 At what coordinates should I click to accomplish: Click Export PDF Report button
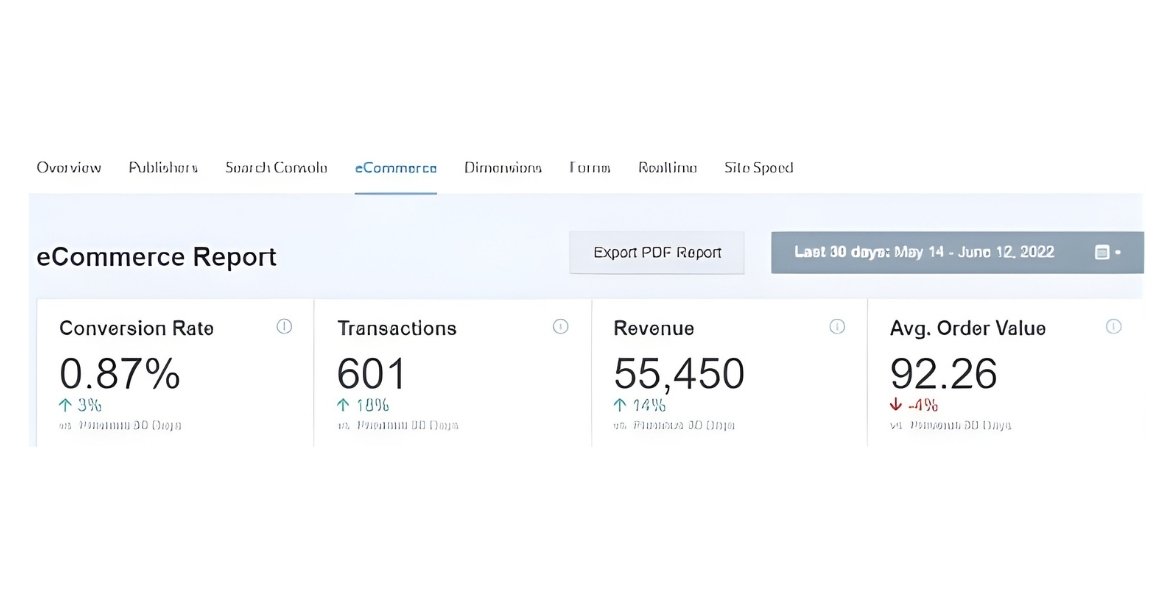pos(657,253)
